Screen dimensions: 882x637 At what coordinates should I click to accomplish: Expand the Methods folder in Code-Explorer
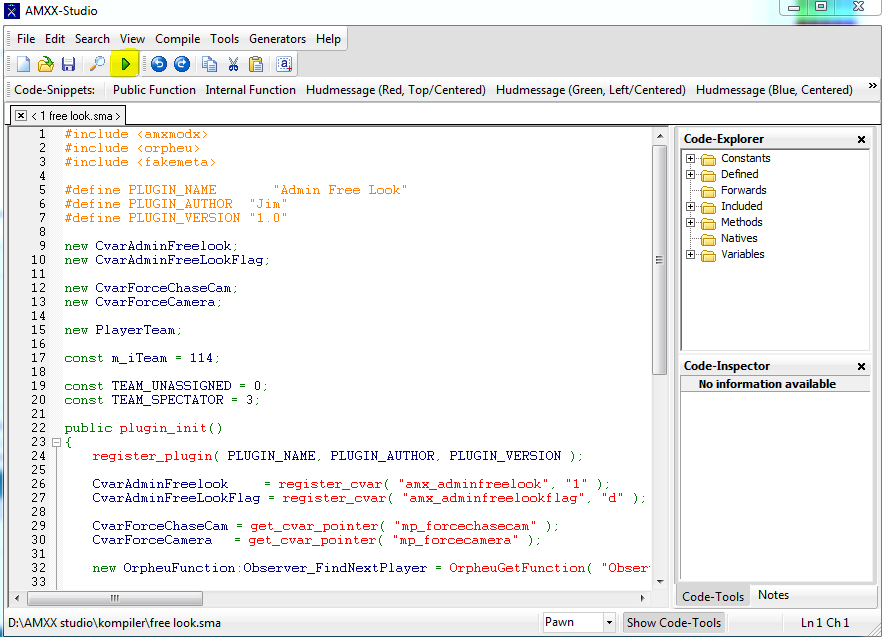(x=690, y=223)
